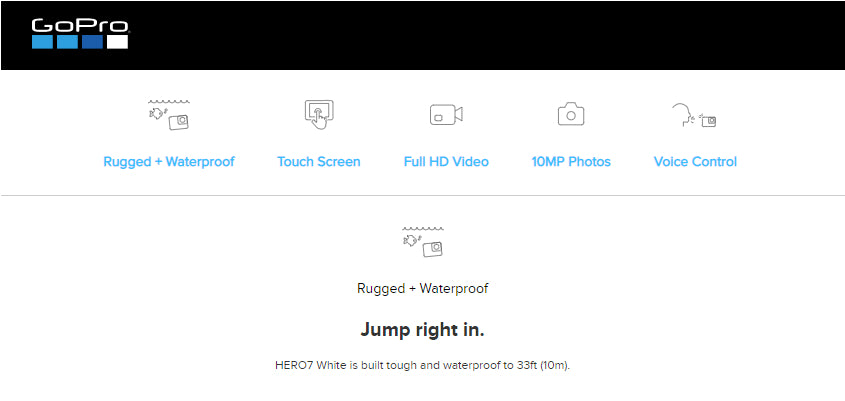This screenshot has width=845, height=401.
Task: Click the GoPro wordmark in the header
Action: (x=80, y=26)
